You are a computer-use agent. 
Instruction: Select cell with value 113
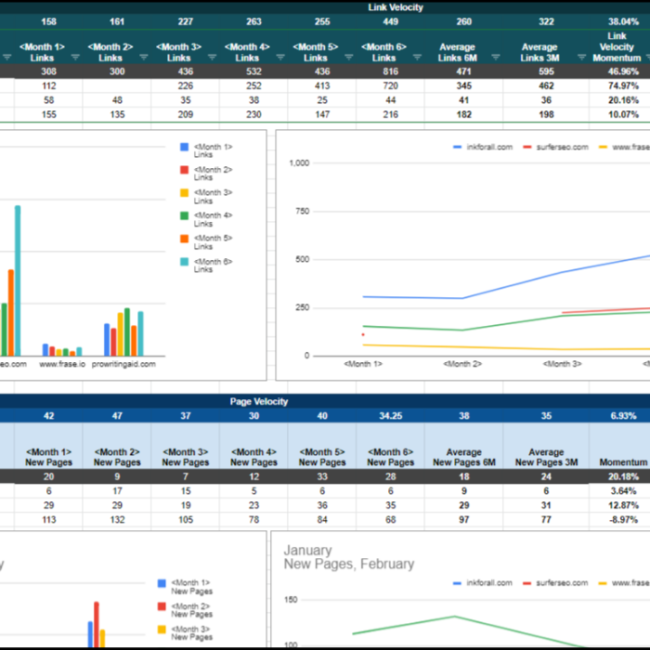(x=49, y=520)
